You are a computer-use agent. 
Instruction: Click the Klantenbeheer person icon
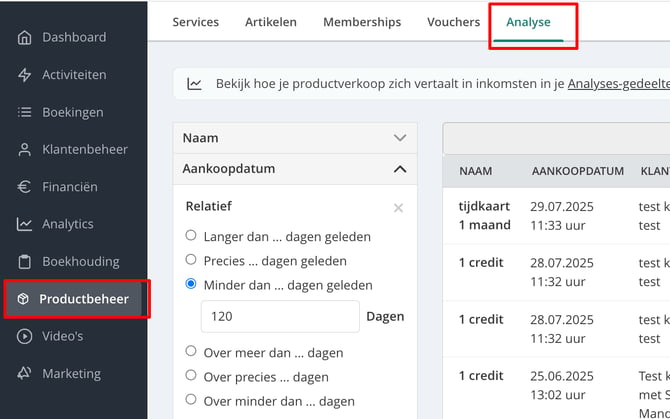pyautogui.click(x=24, y=149)
